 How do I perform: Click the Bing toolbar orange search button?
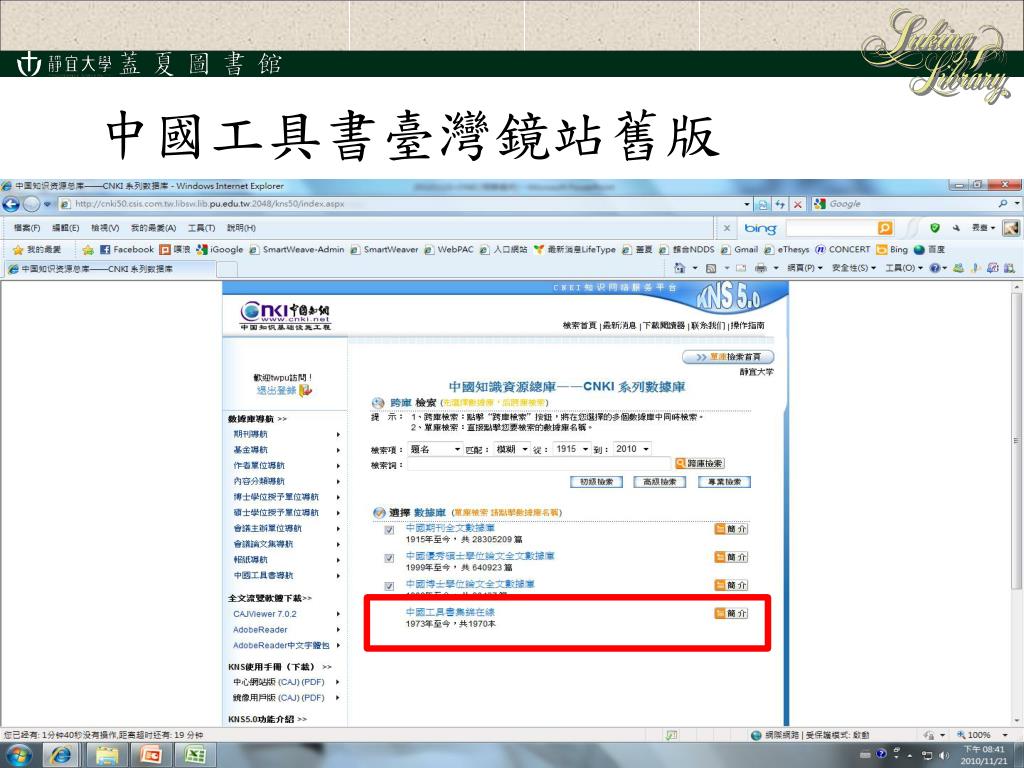pyautogui.click(x=885, y=228)
